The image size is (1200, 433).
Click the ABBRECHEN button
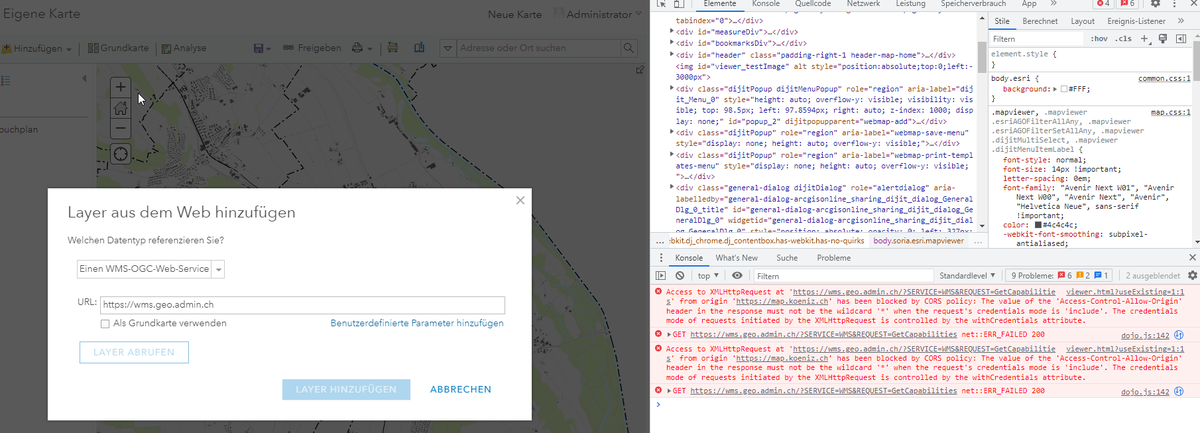tap(460, 389)
